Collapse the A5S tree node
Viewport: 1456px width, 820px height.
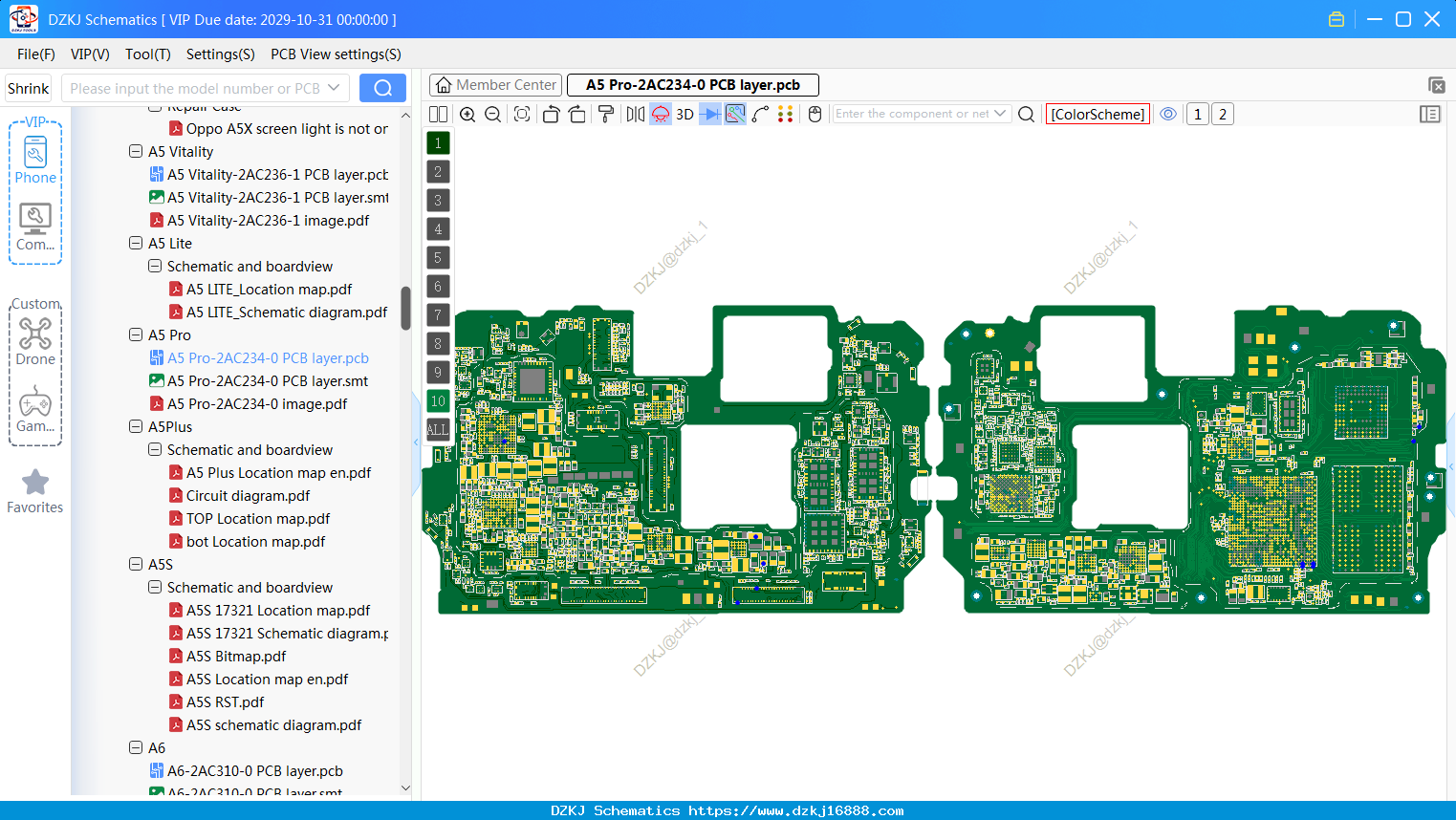pos(136,564)
